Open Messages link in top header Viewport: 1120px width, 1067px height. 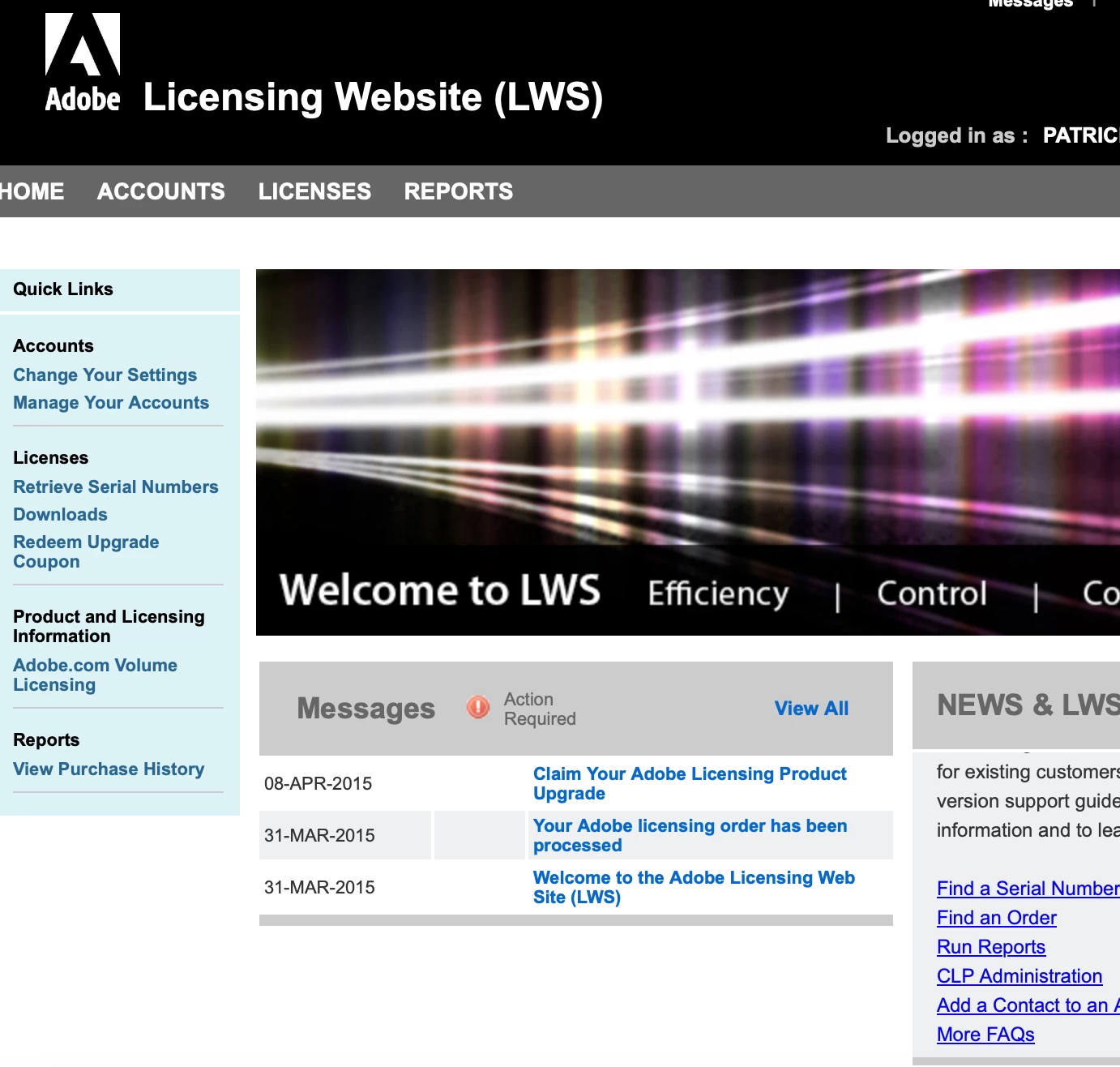(x=1030, y=4)
